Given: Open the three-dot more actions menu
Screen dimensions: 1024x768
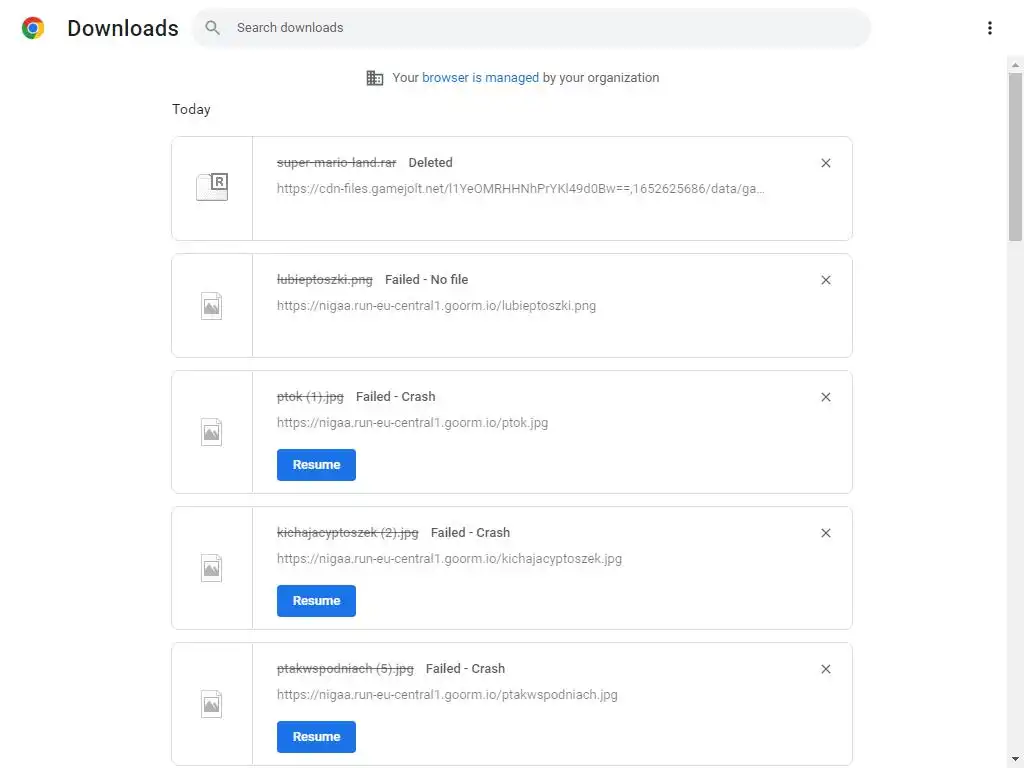Looking at the screenshot, I should pyautogui.click(x=989, y=28).
